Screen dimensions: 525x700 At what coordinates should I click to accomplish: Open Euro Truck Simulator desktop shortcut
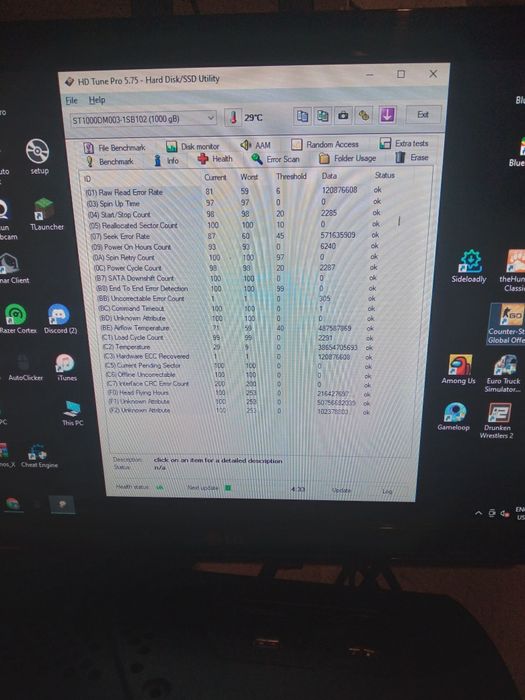tap(503, 374)
